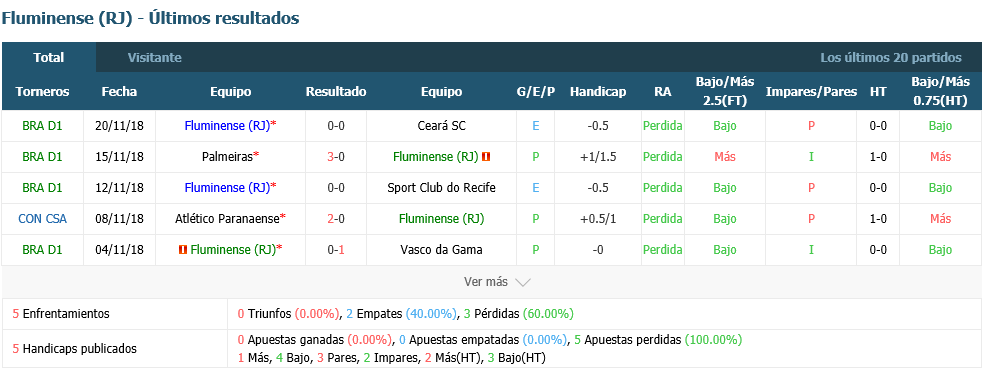The width and height of the screenshot is (982, 370).
Task: Click the 2-0 result for Atlético Paranaense match
Action: coord(336,218)
